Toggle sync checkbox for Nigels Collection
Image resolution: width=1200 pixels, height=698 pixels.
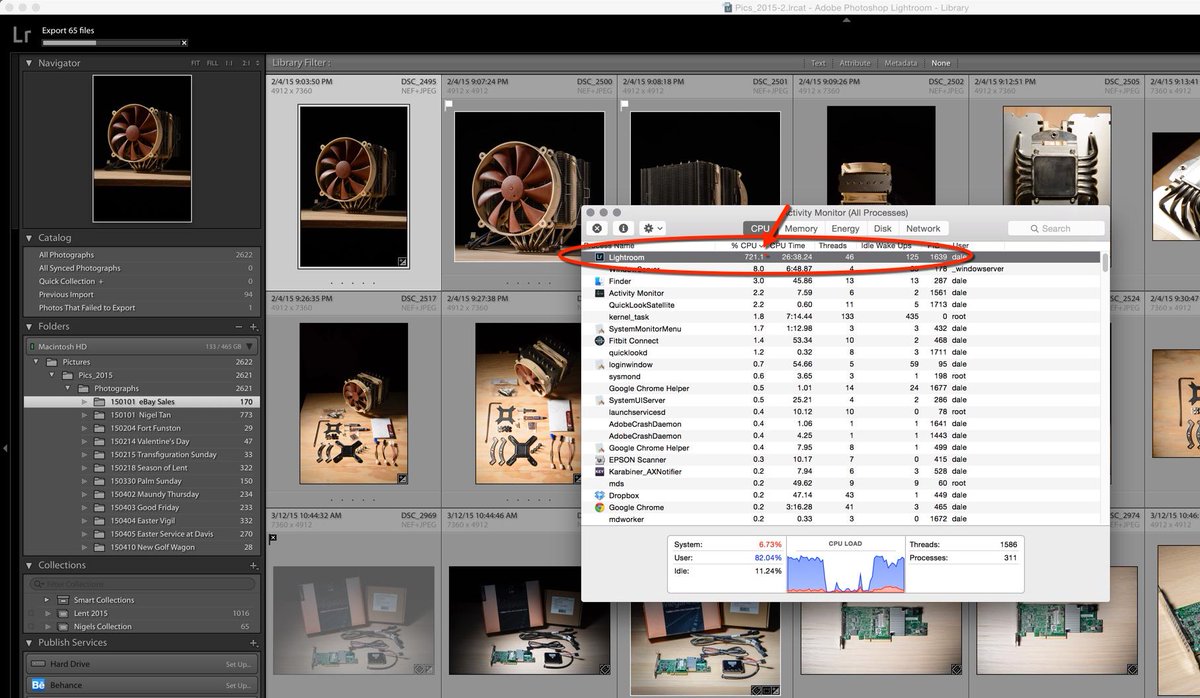click(x=32, y=626)
